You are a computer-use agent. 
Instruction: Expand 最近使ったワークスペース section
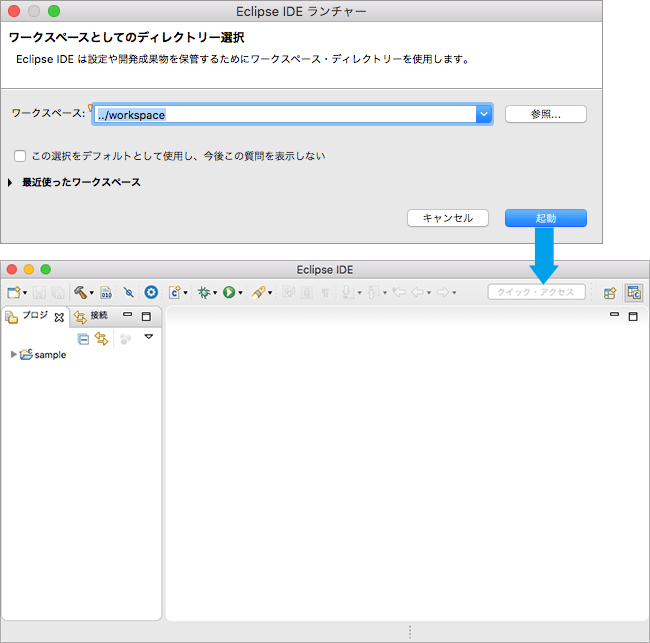(x=10, y=182)
